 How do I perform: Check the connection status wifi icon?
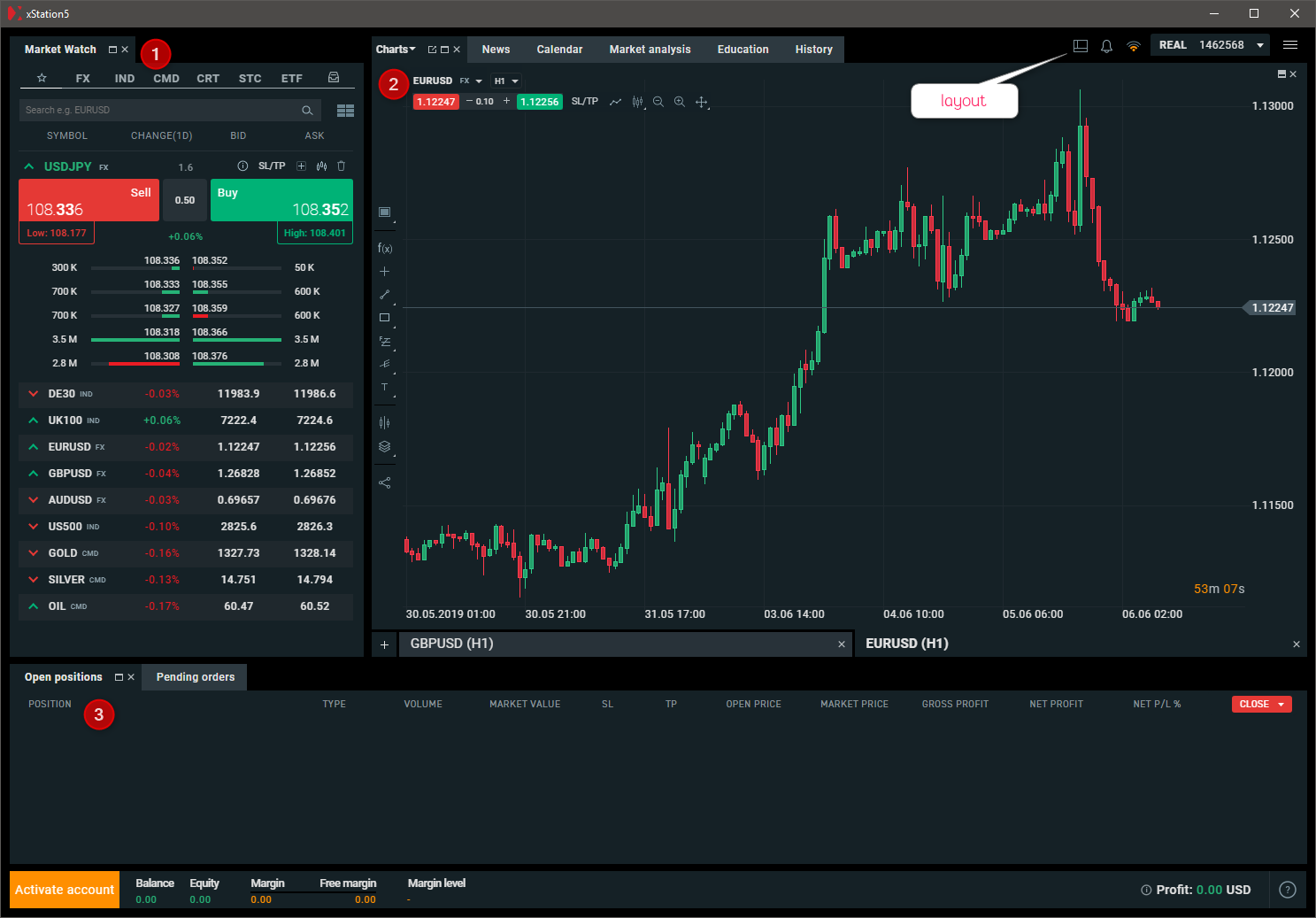[x=1134, y=46]
